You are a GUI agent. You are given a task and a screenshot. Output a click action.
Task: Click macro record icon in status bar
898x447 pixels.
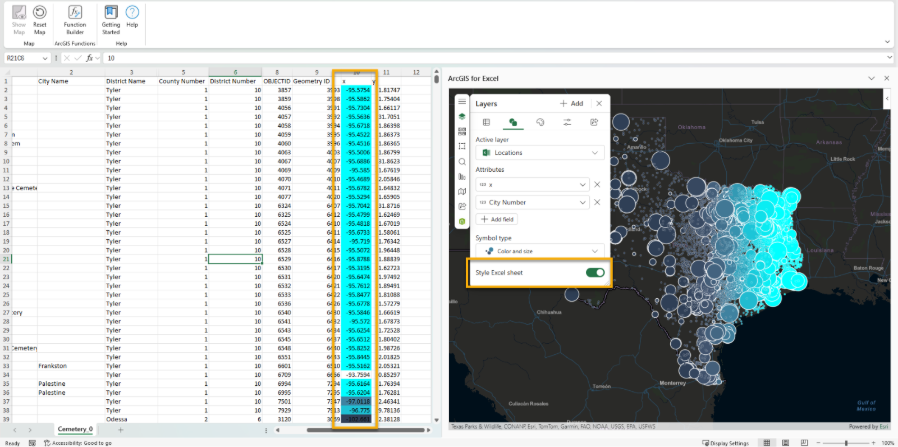32,443
